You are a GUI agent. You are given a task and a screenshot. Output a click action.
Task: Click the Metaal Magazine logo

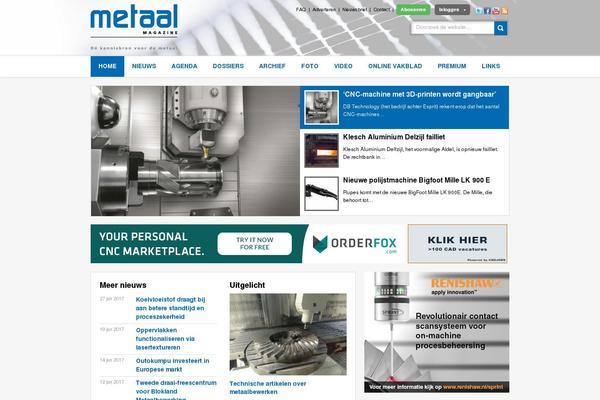[x=134, y=20]
